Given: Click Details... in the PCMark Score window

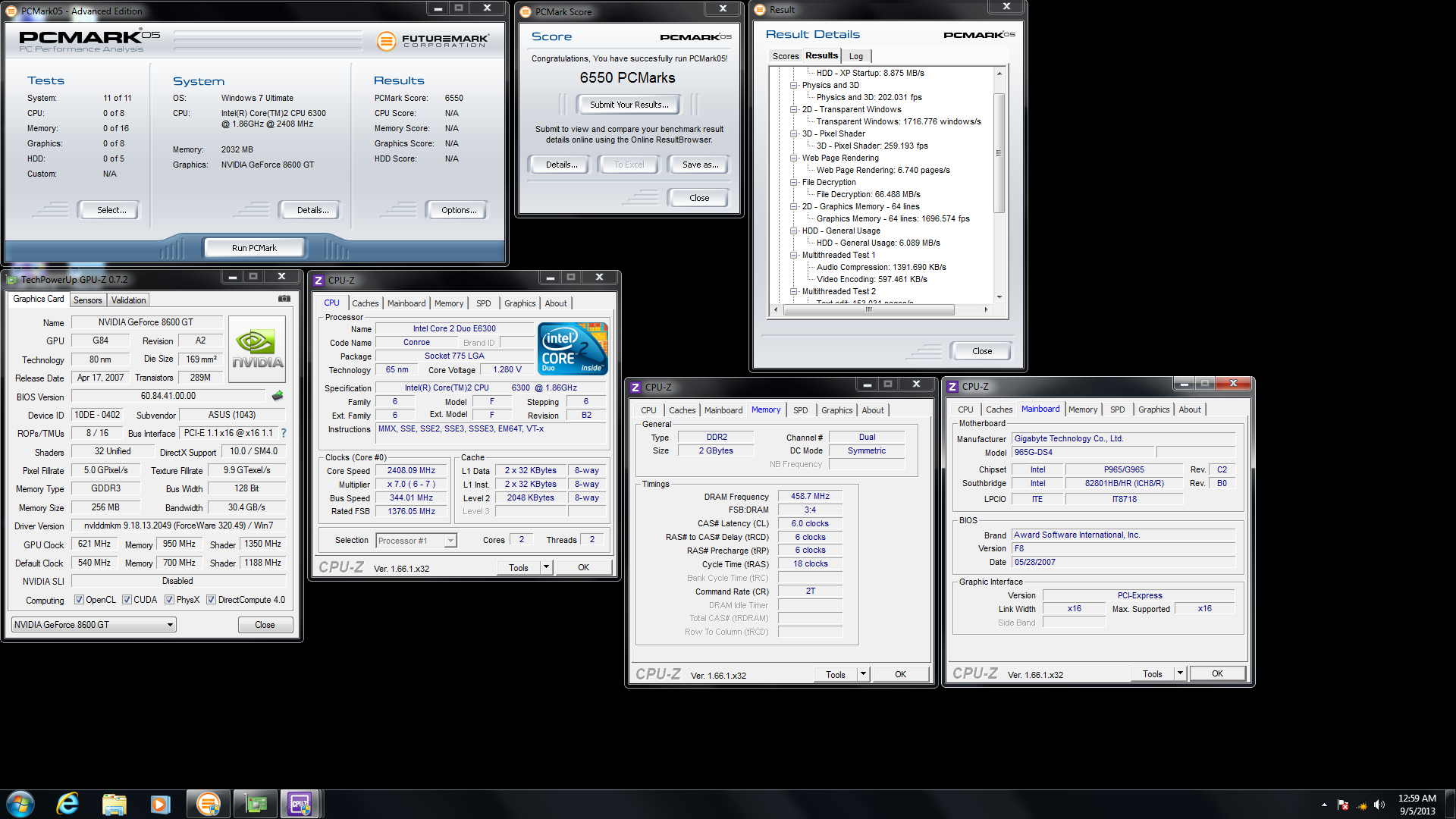Looking at the screenshot, I should point(561,165).
